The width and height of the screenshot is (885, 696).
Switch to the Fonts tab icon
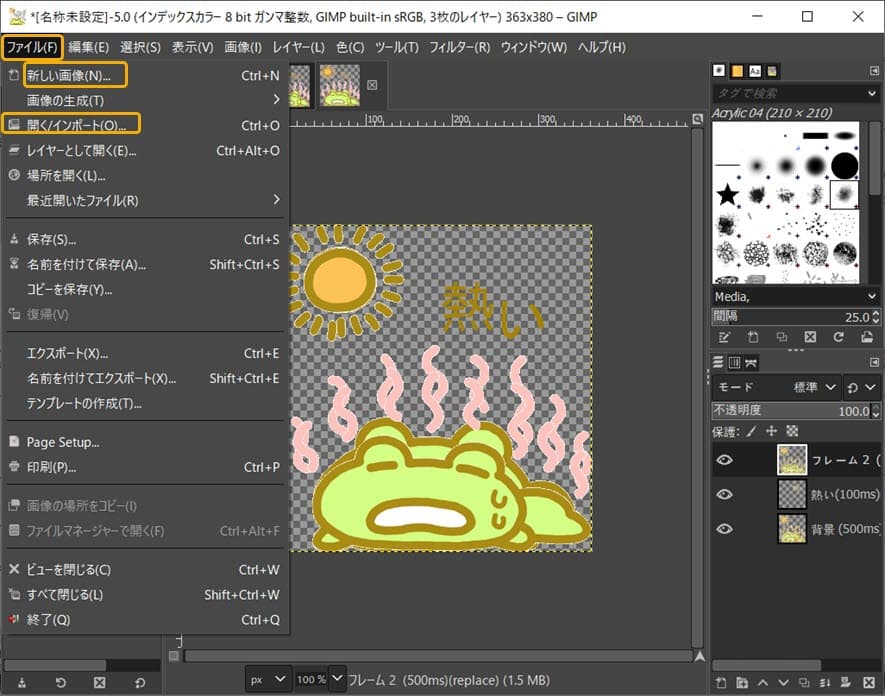point(754,71)
